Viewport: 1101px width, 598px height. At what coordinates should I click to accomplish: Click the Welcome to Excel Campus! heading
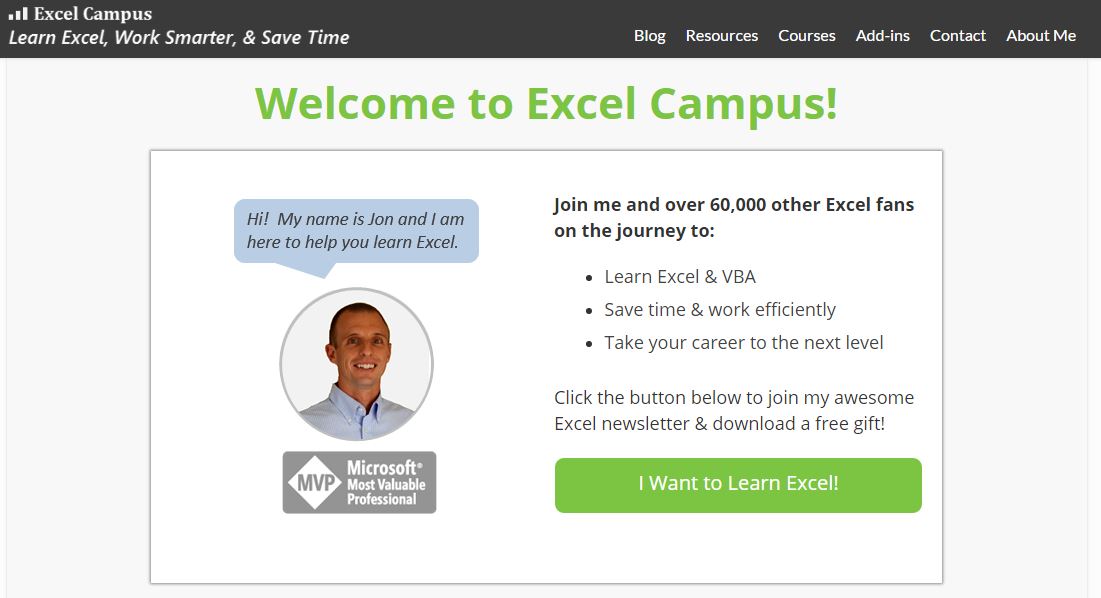coord(546,103)
